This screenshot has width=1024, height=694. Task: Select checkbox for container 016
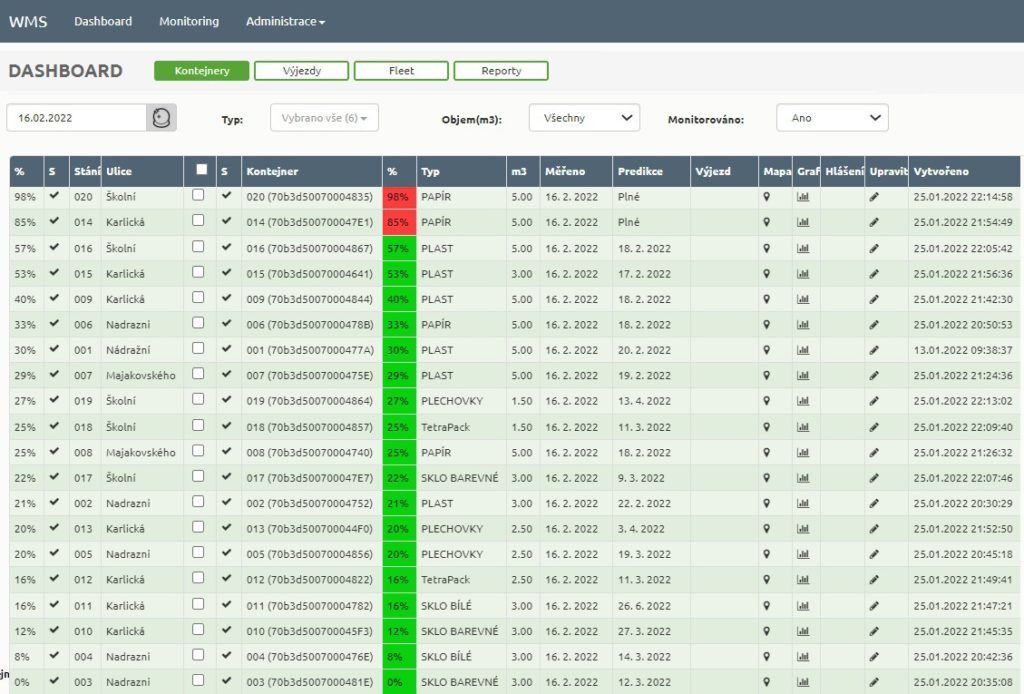(x=198, y=246)
